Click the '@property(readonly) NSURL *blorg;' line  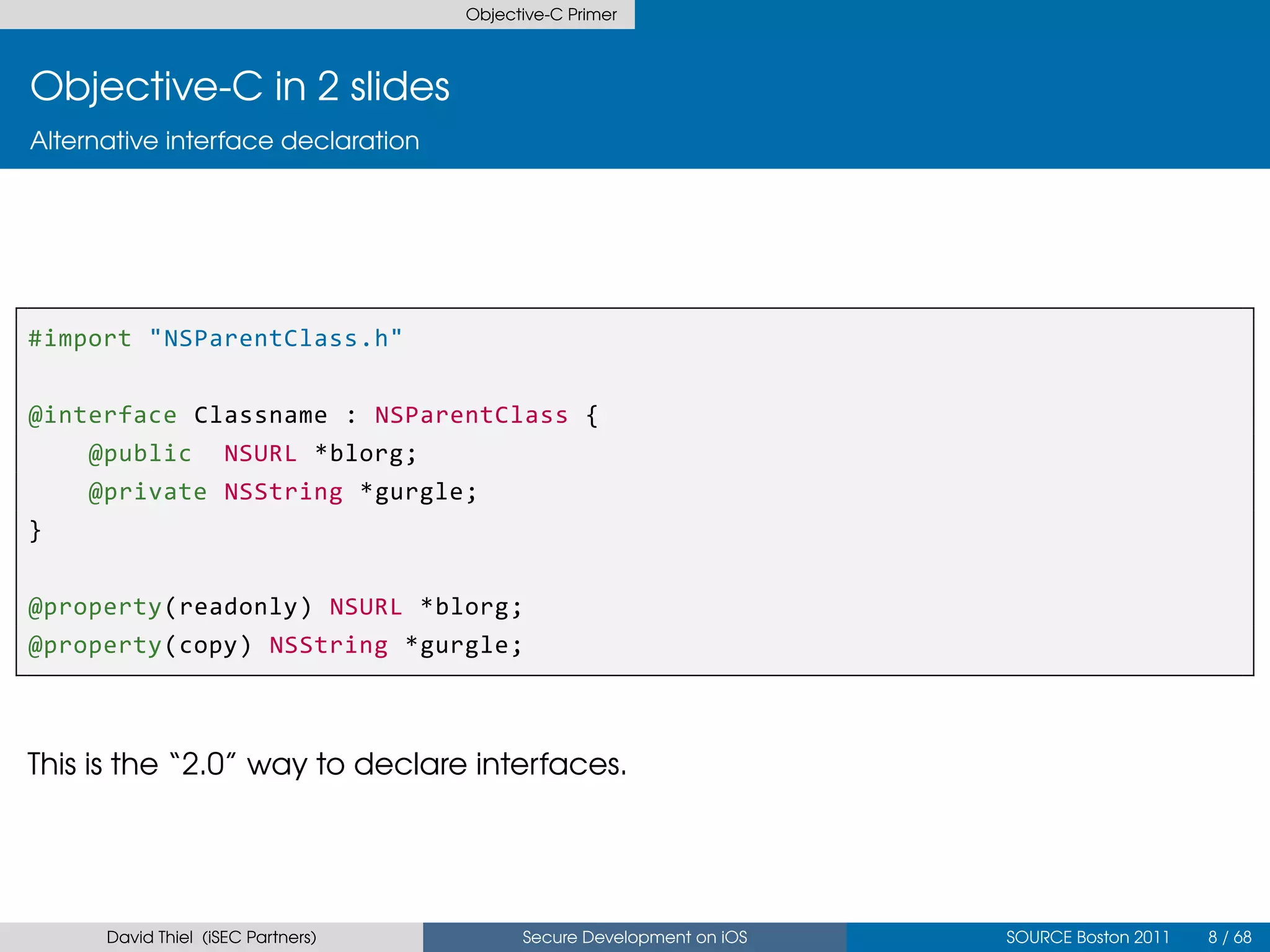[x=275, y=607]
